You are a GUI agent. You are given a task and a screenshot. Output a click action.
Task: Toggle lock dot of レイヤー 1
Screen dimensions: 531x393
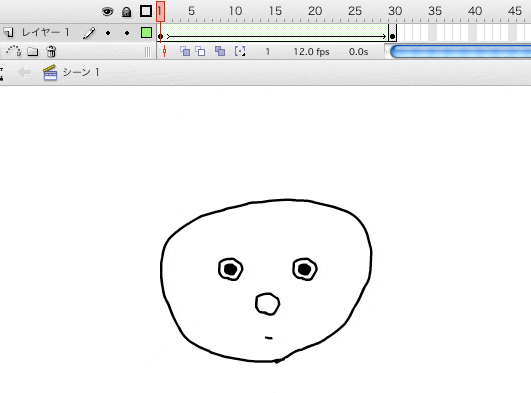[x=127, y=33]
